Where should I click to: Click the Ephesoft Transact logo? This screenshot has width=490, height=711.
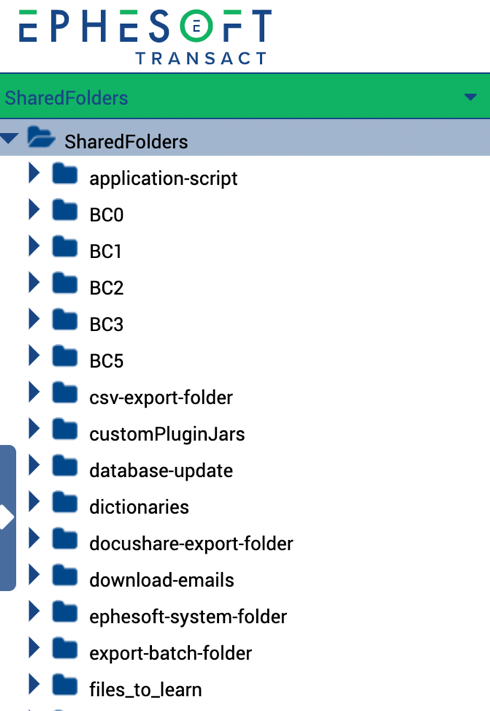click(146, 37)
